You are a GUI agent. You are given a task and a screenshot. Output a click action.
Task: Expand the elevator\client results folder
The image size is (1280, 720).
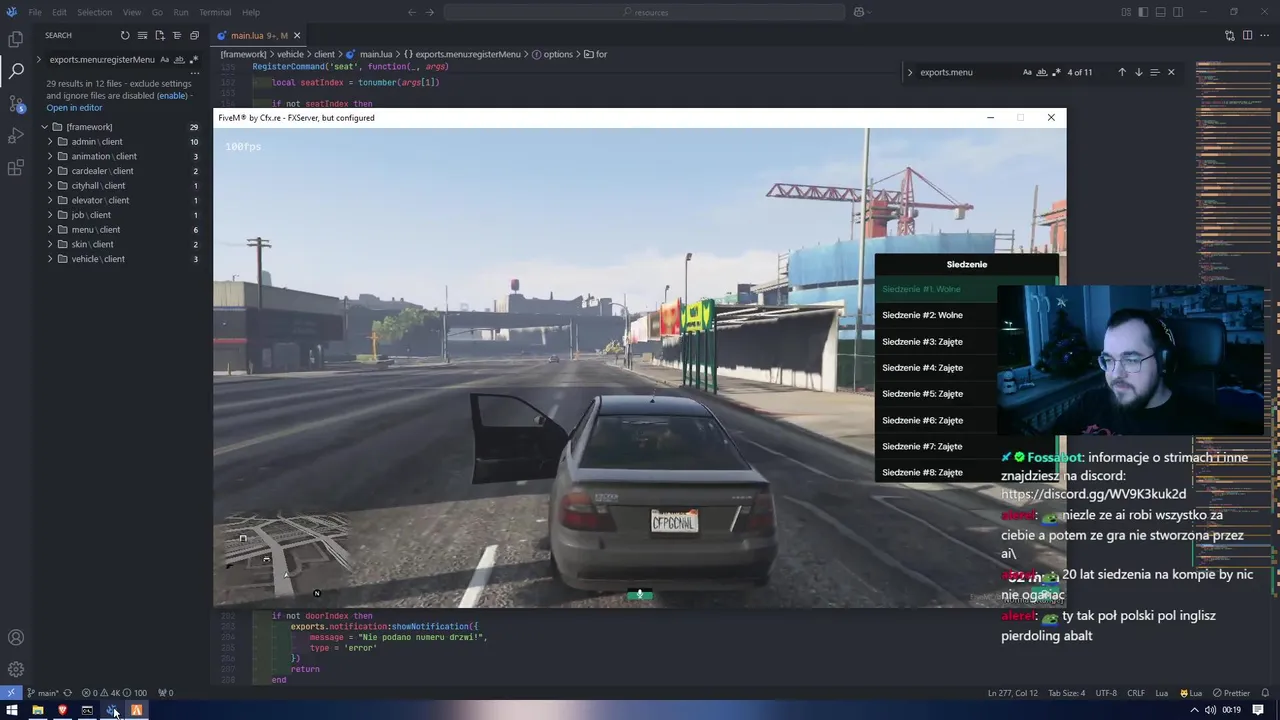(x=50, y=200)
